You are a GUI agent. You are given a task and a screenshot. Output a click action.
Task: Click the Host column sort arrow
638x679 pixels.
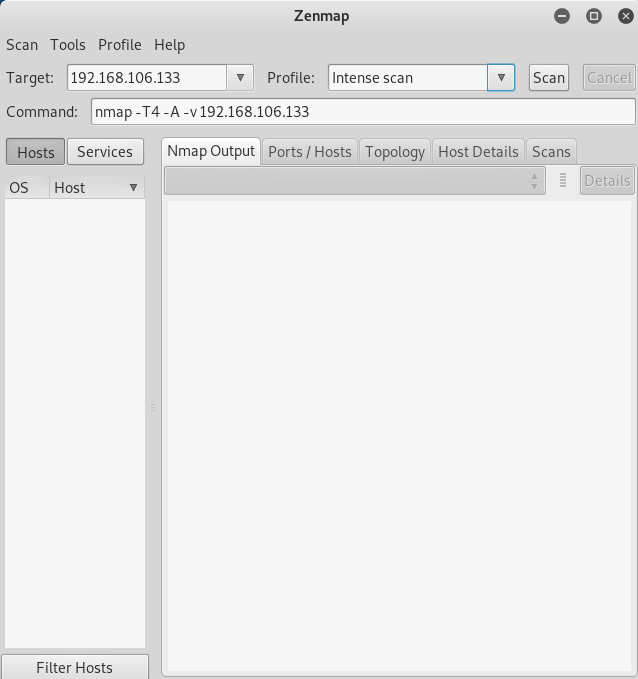pos(133,188)
